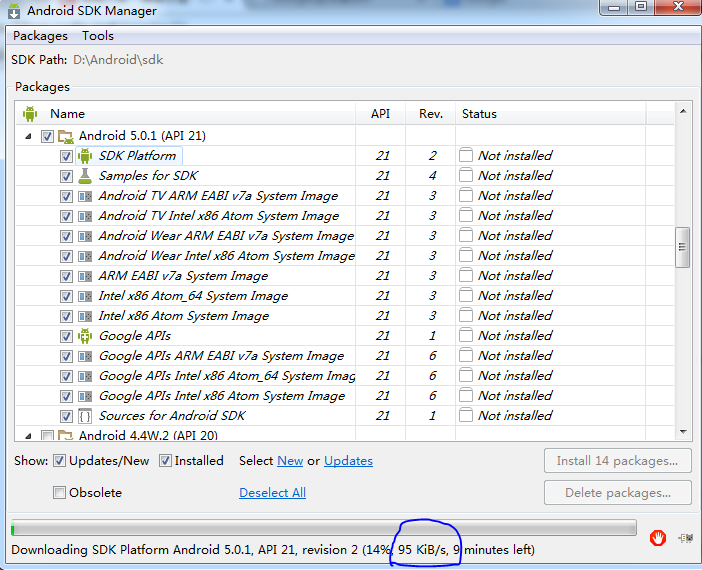Click the downloading status text at bottom
Screen dimensions: 702x570
pyautogui.click(x=273, y=550)
